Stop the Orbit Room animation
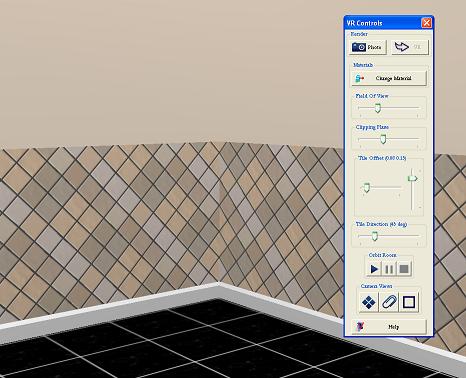 (404, 269)
